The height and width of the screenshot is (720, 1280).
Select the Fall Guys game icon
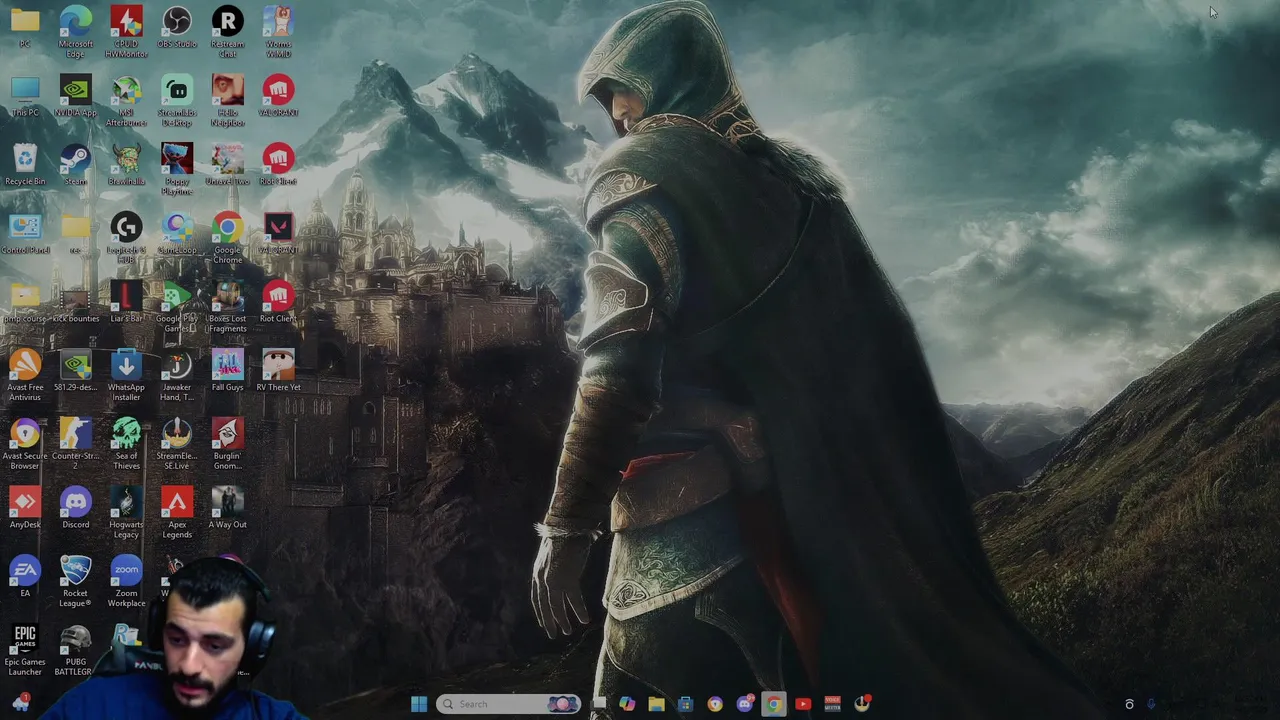227,371
